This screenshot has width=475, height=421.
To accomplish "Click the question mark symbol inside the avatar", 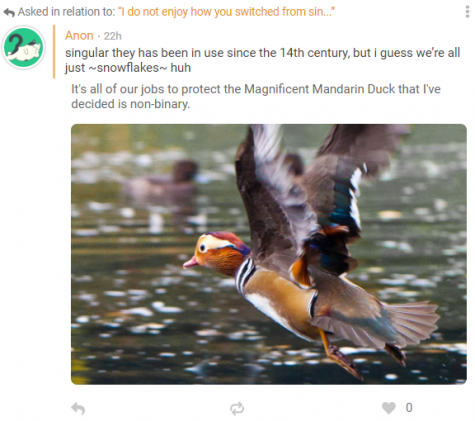I will point(15,44).
